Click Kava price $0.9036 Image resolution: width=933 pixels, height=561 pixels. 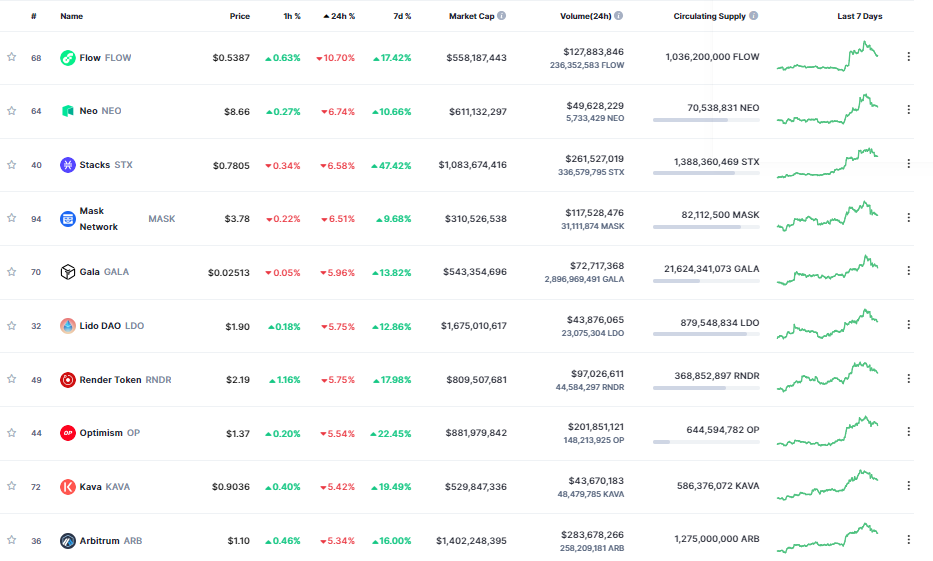point(231,487)
